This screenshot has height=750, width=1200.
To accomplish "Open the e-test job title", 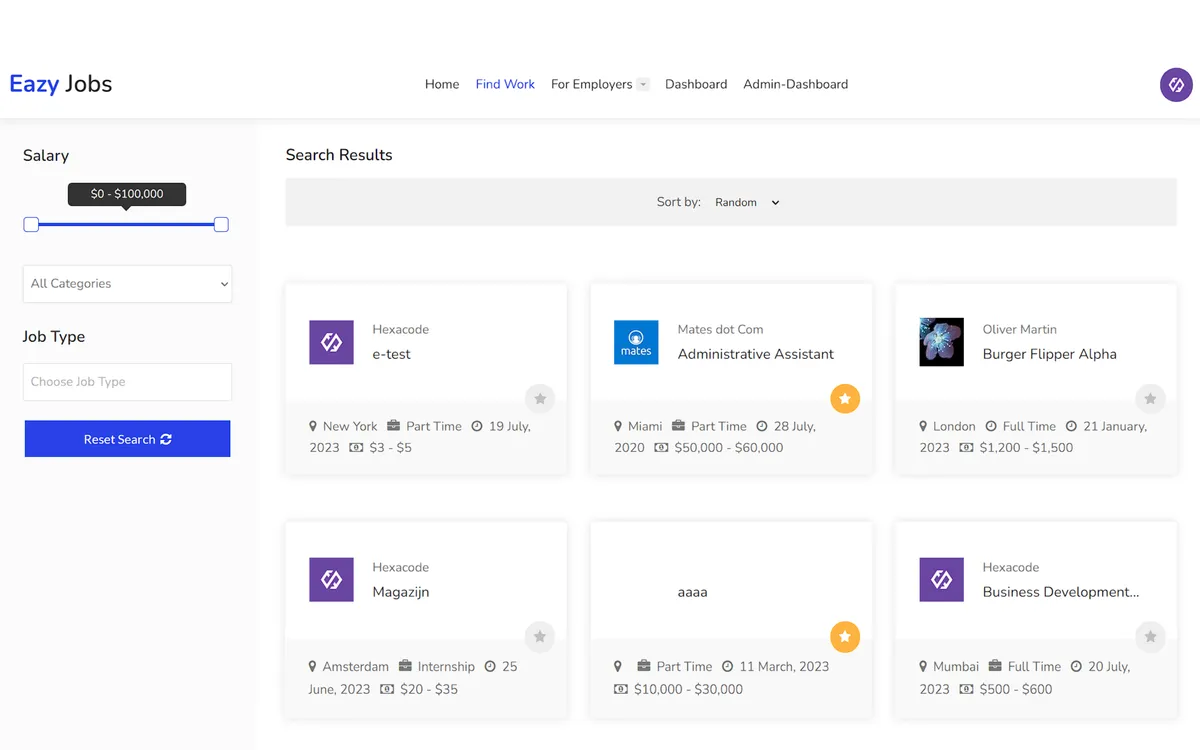I will (x=391, y=354).
